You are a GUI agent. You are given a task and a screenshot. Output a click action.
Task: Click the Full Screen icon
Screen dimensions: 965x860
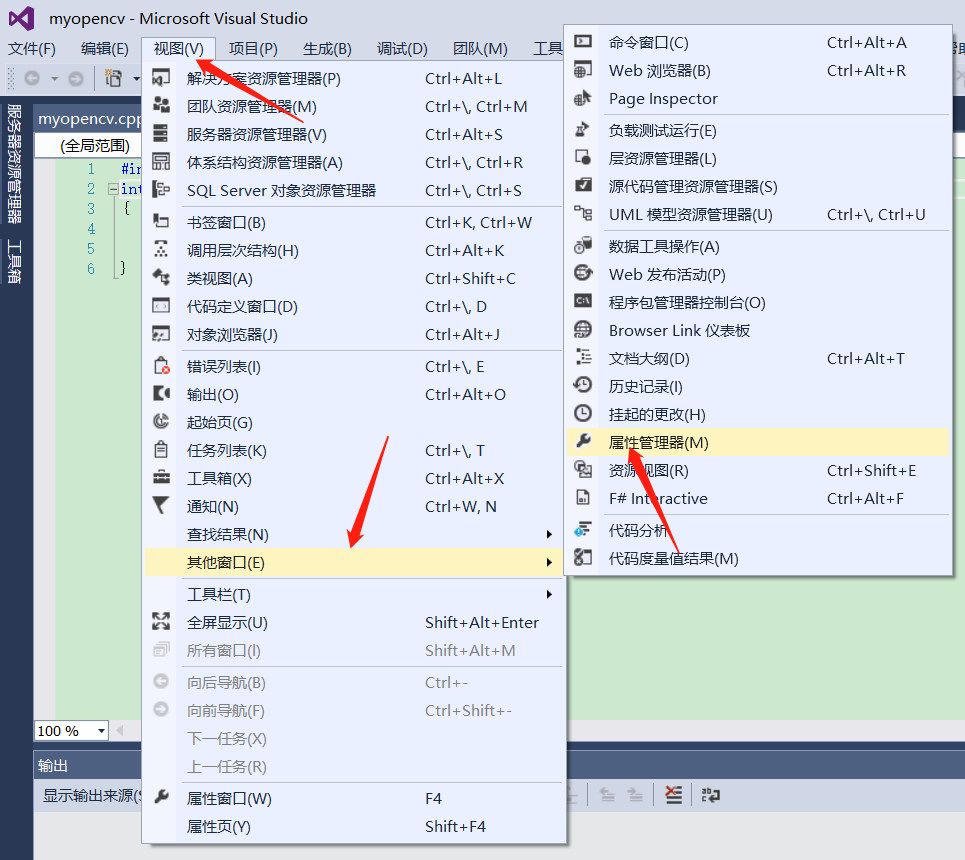click(x=161, y=621)
